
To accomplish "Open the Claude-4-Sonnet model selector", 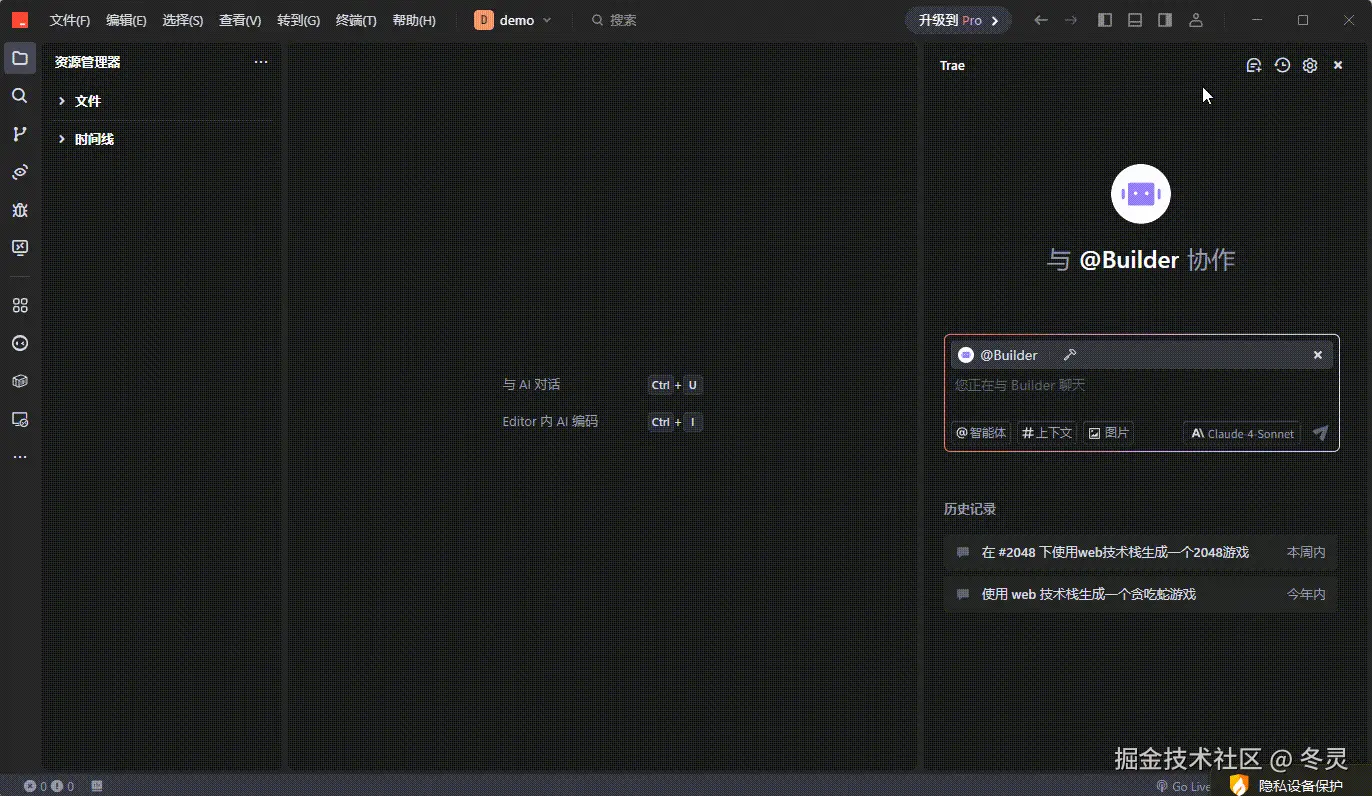I will coord(1242,433).
